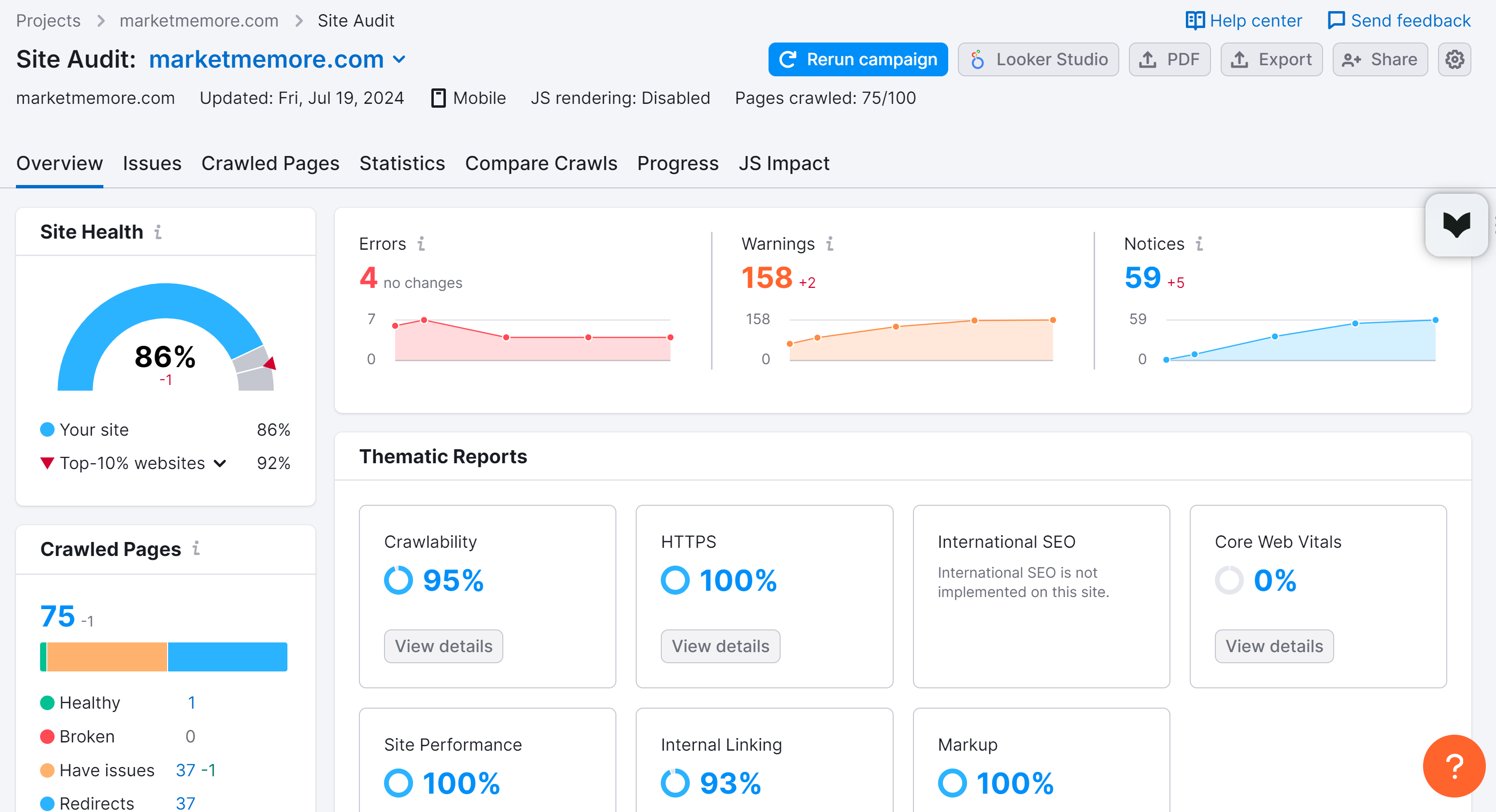The height and width of the screenshot is (812, 1496).
Task: Click the Errors trend chart
Action: point(532,339)
